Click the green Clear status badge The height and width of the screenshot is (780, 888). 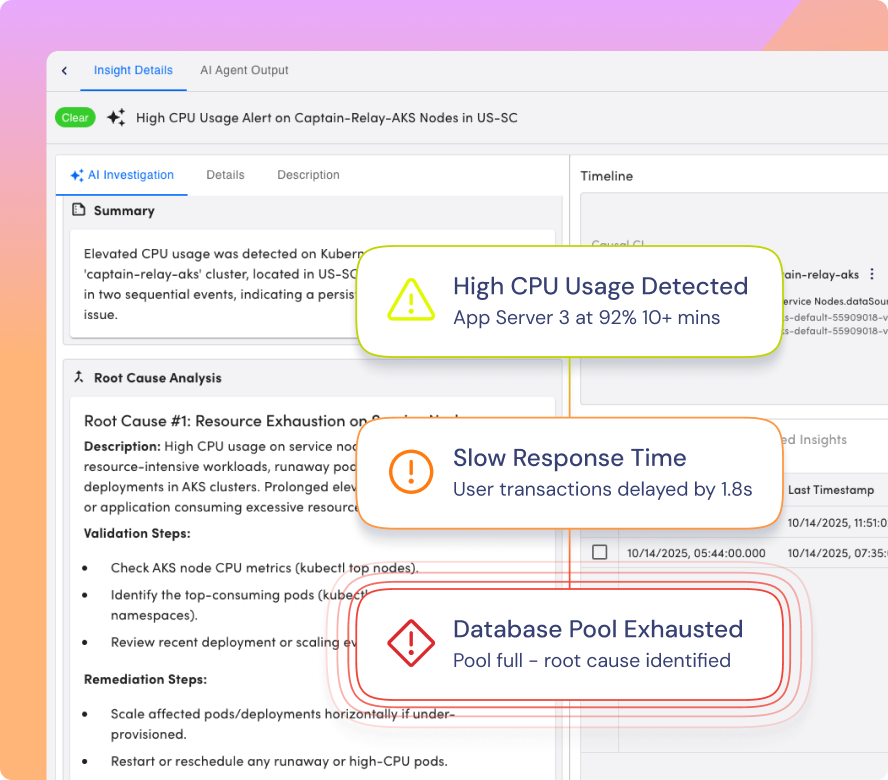(75, 118)
